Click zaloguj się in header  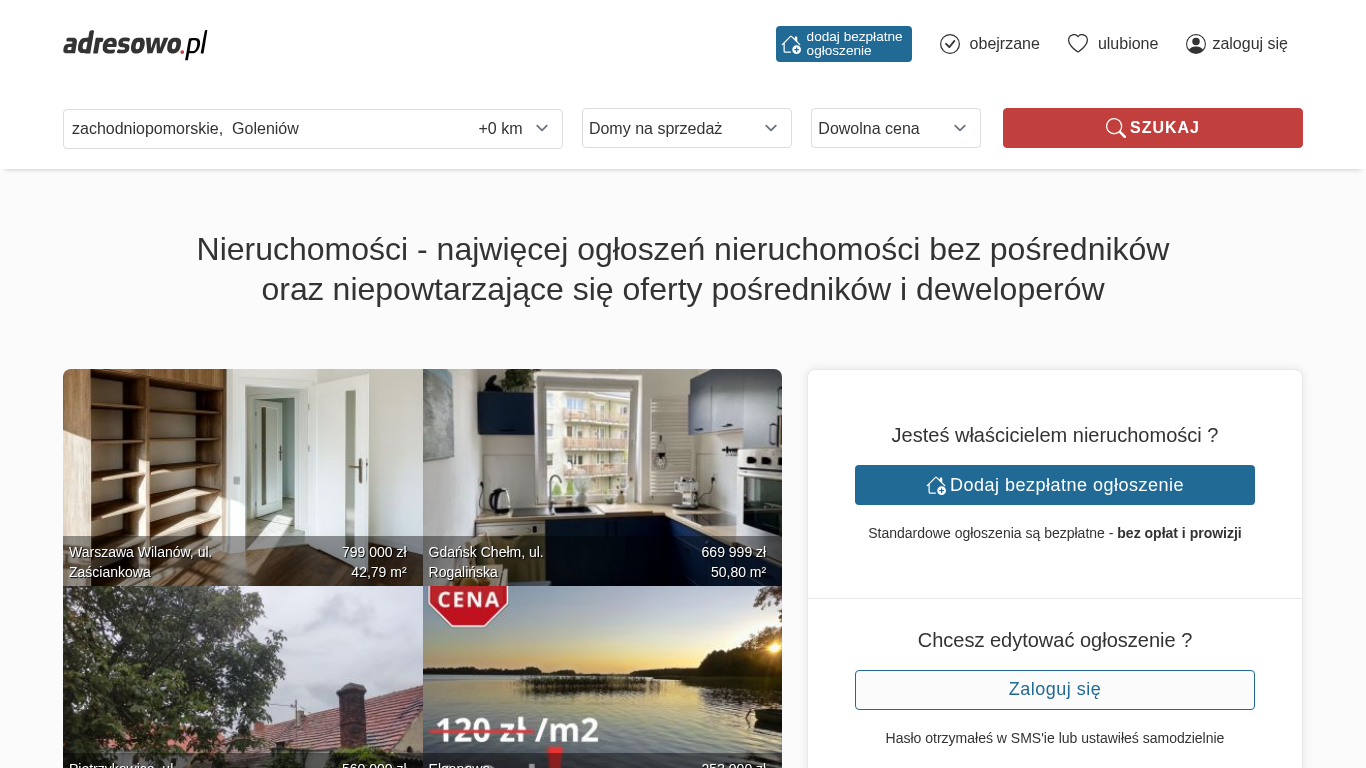click(x=1250, y=44)
